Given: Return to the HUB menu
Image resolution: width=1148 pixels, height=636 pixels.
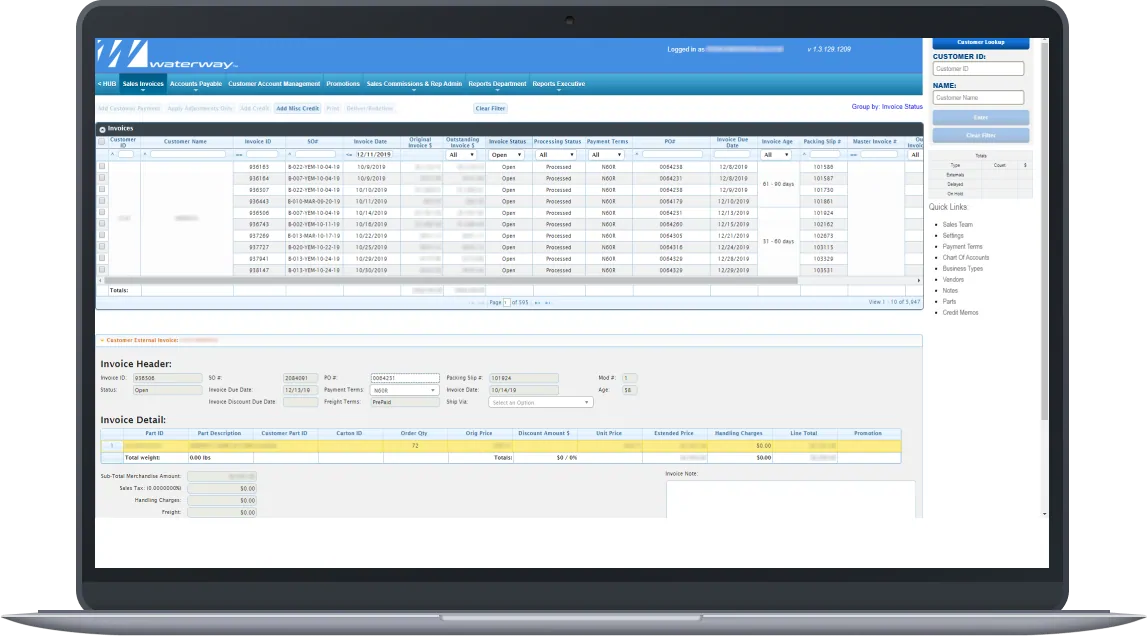Looking at the screenshot, I should coord(107,84).
